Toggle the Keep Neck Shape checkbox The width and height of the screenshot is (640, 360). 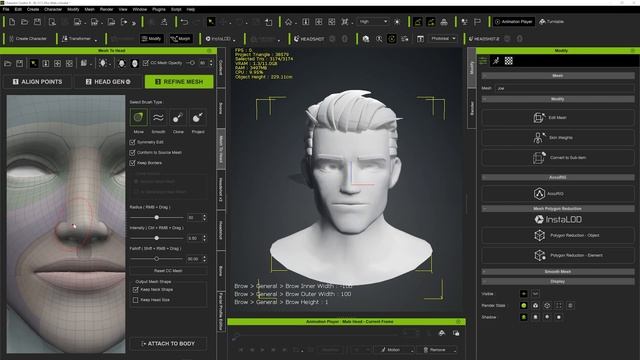(x=136, y=289)
